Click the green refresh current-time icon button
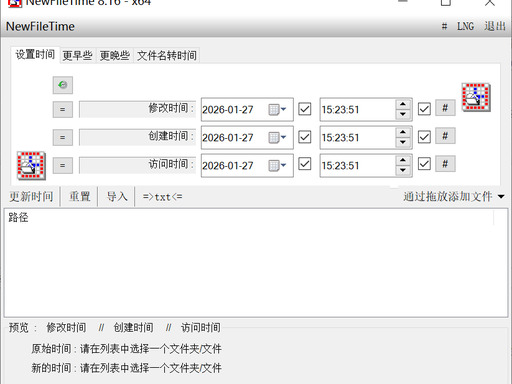 click(x=63, y=85)
